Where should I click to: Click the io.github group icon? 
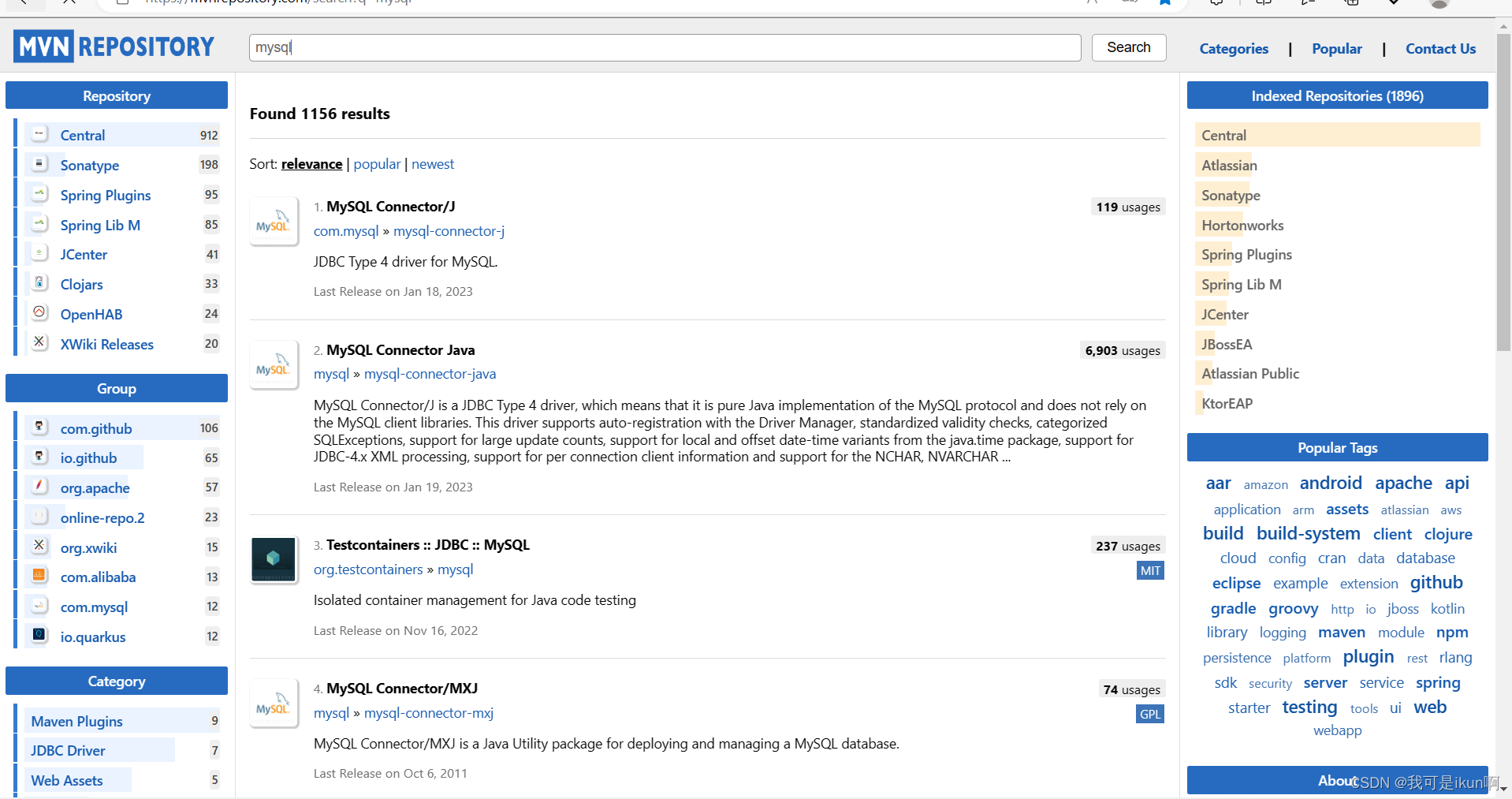pos(39,457)
